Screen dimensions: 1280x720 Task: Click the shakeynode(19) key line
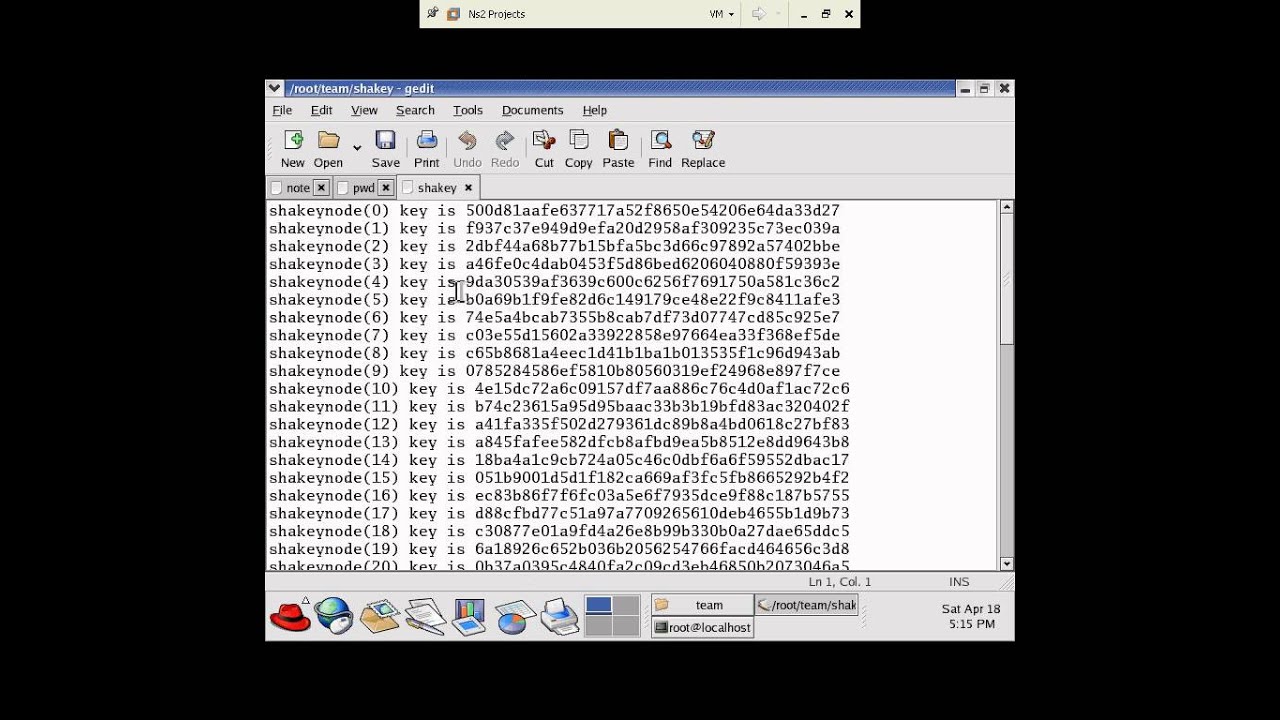click(559, 550)
